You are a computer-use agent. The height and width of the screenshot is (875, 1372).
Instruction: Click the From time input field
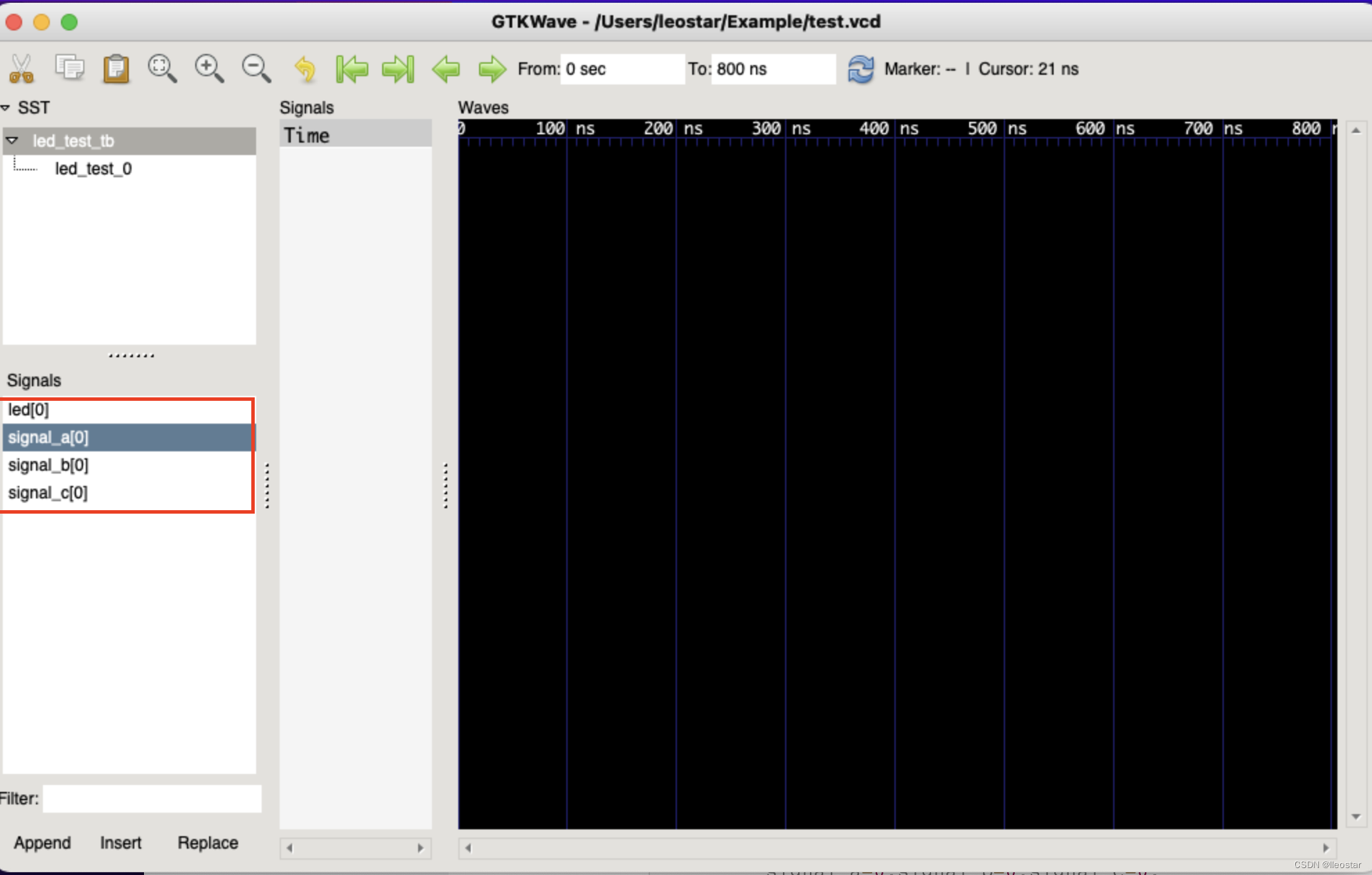coord(622,69)
